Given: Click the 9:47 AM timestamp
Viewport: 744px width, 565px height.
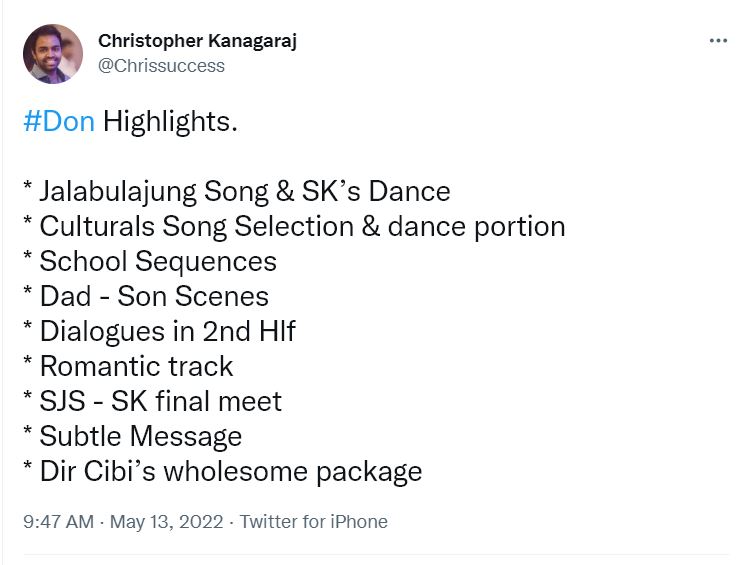Looking at the screenshot, I should (58, 522).
